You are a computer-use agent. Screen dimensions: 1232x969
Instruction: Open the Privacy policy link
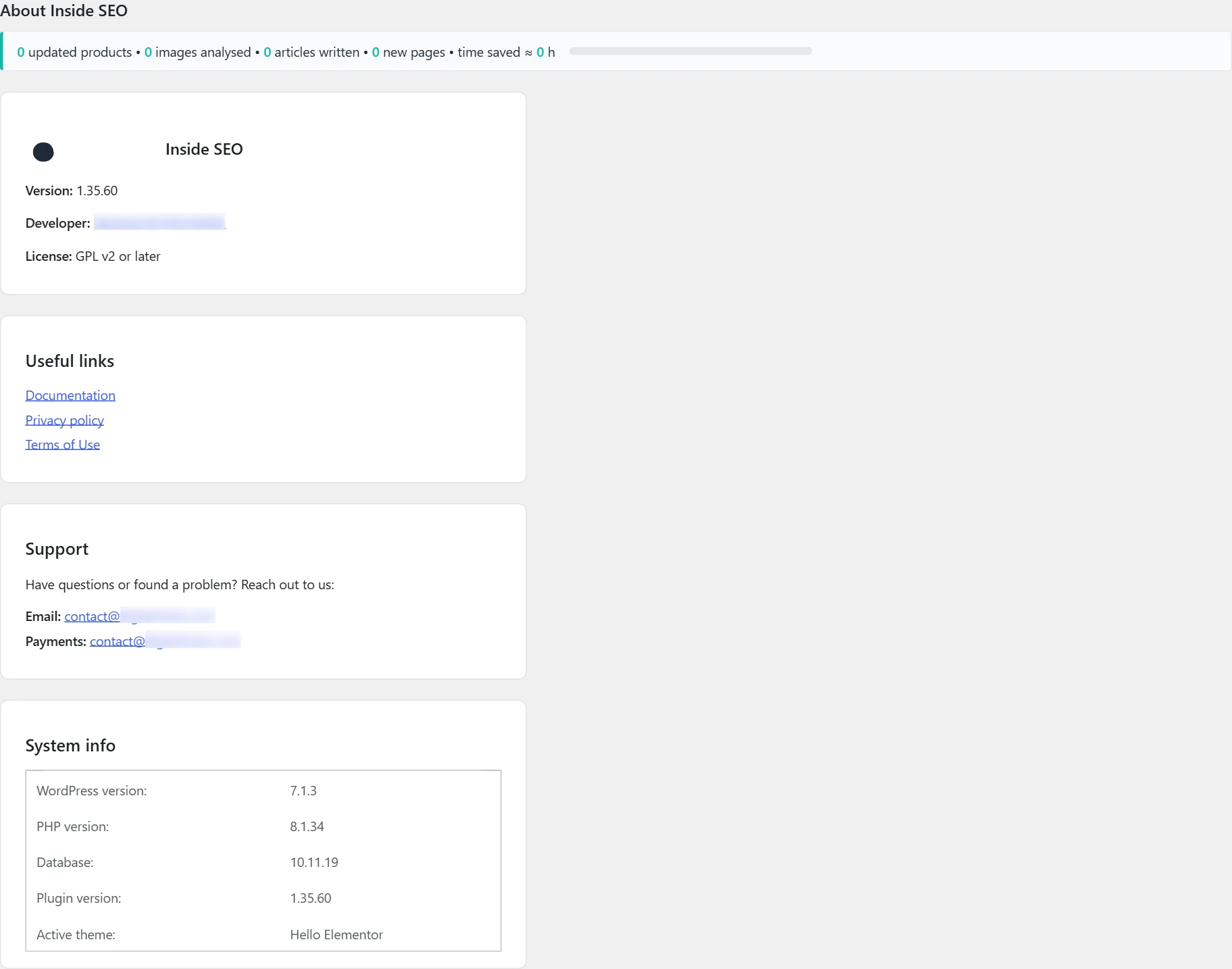tap(65, 420)
